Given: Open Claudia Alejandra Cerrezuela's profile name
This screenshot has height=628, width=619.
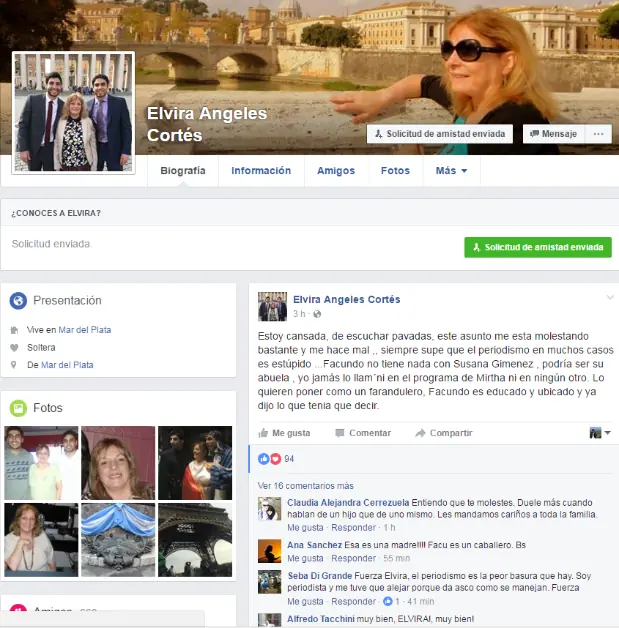Looking at the screenshot, I should [x=348, y=503].
